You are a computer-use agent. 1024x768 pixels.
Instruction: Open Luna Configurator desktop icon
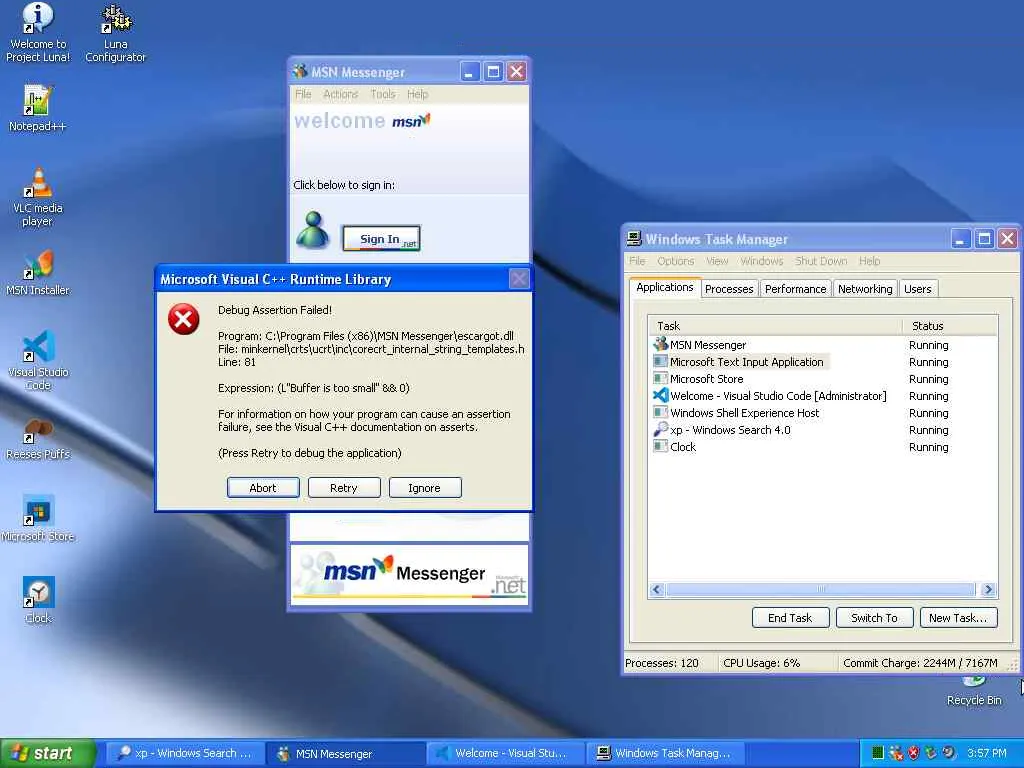[x=116, y=33]
